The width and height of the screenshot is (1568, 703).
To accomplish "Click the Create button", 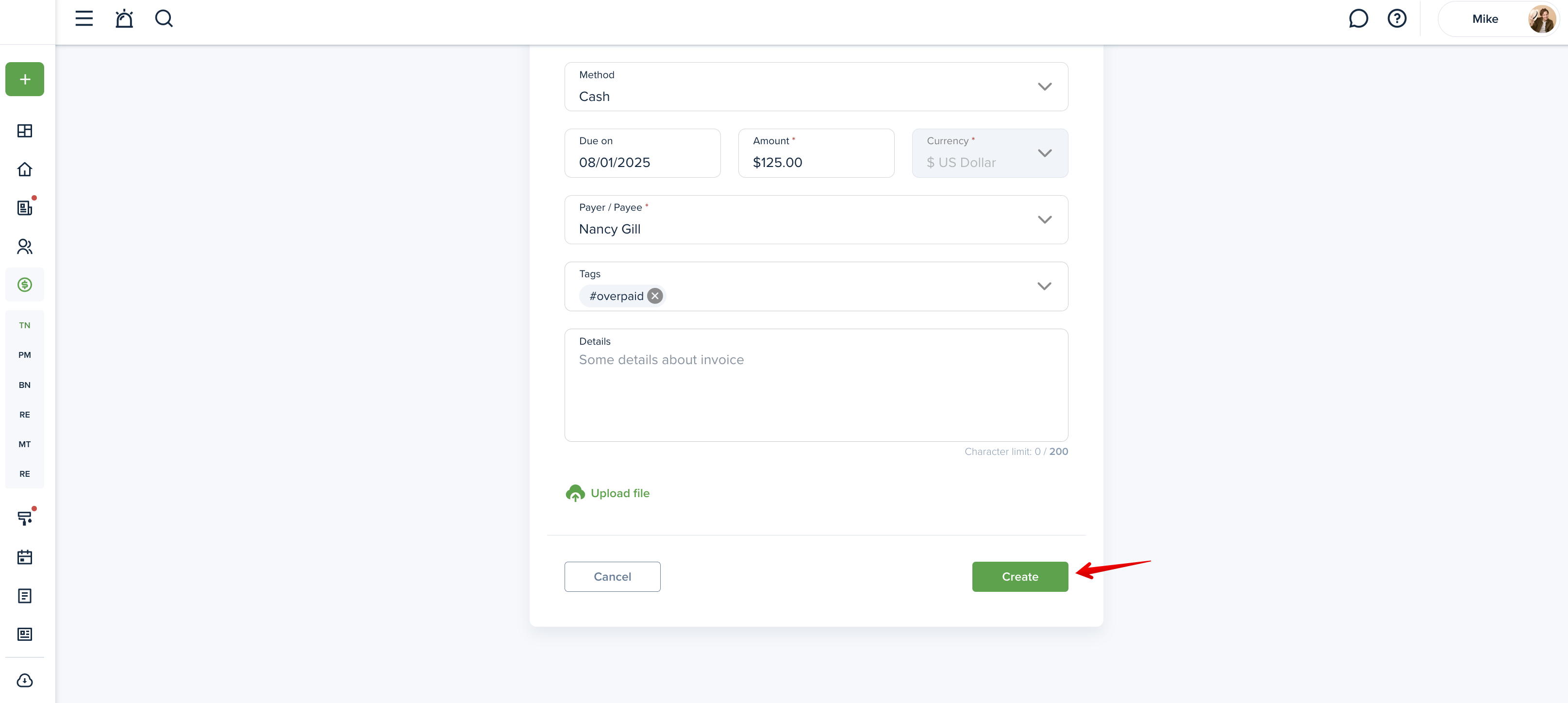I will coord(1020,576).
